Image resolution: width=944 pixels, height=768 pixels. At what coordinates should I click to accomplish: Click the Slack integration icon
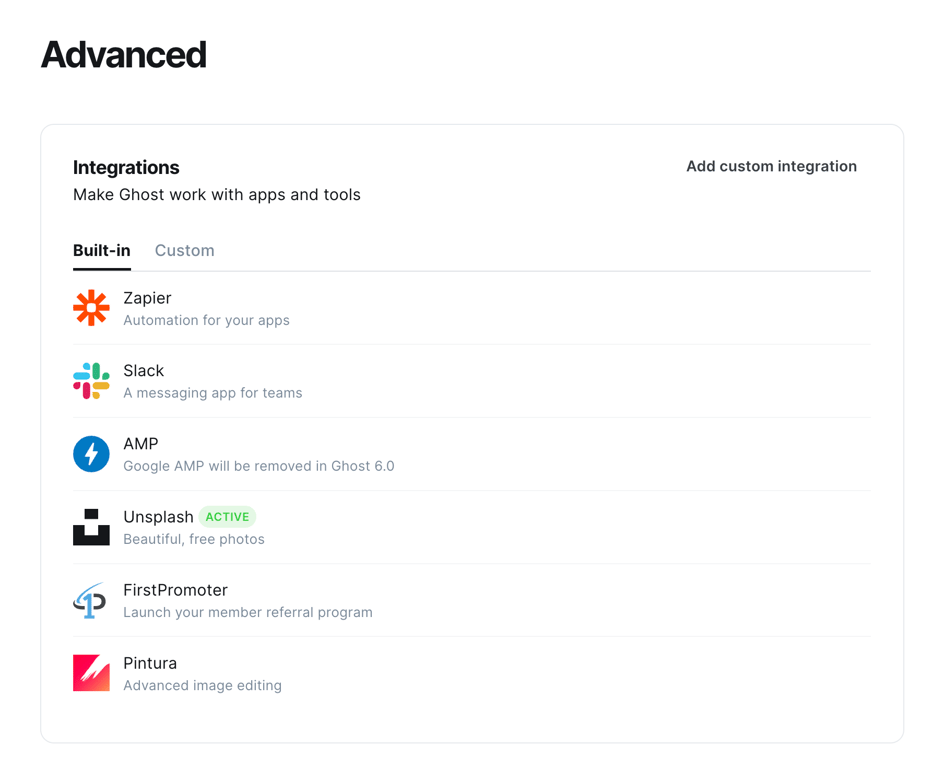[91, 381]
